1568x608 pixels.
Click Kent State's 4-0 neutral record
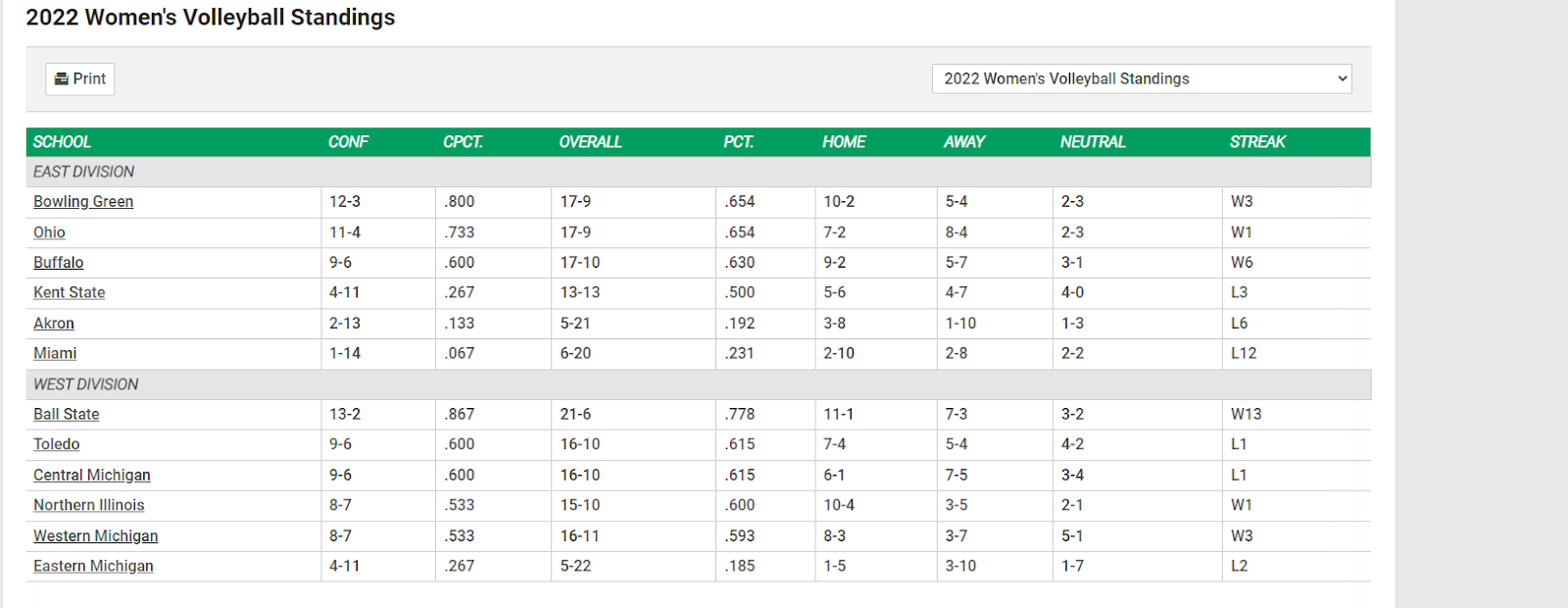(x=1072, y=292)
